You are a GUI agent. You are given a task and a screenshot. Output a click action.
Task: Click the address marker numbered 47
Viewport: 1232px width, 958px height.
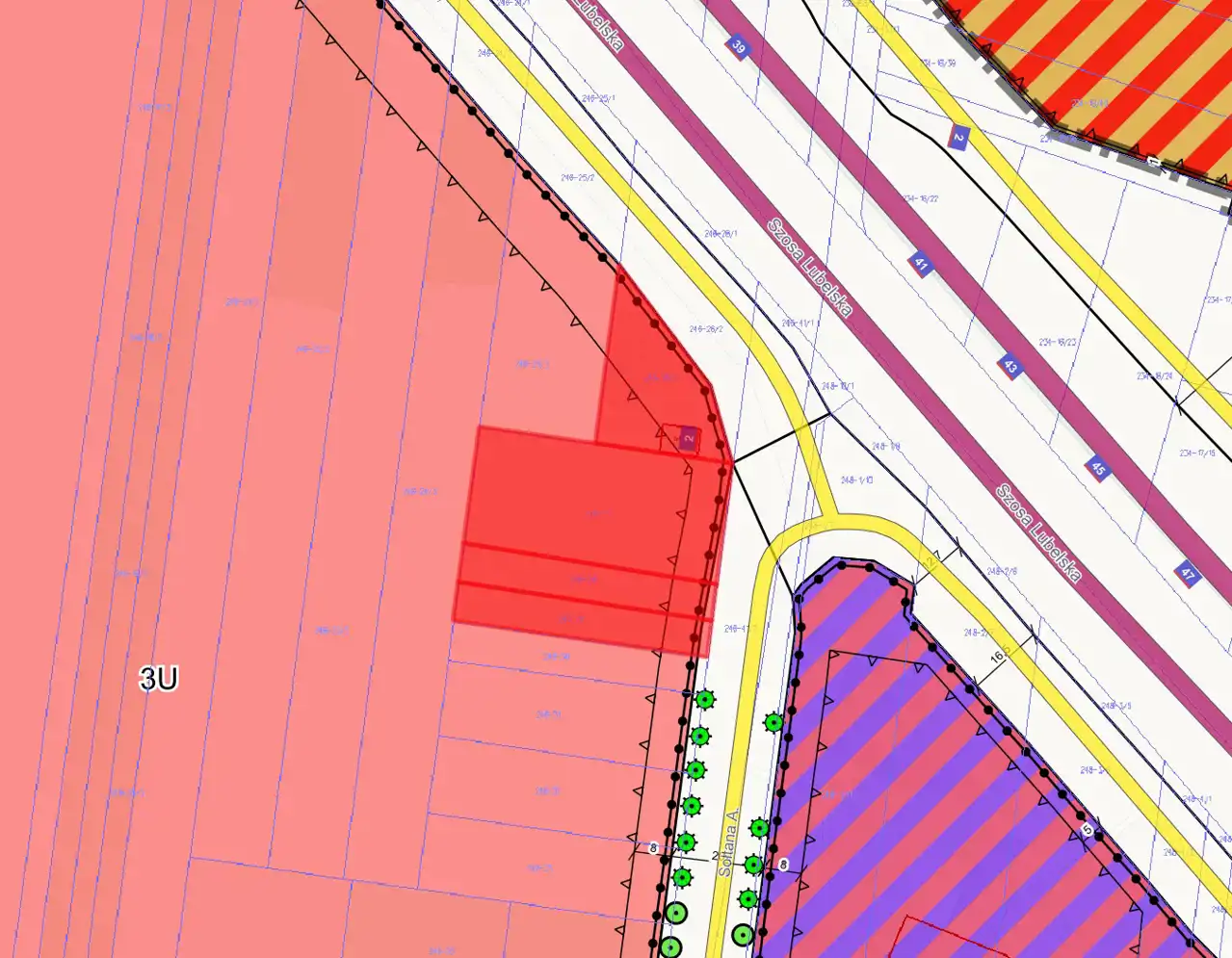coord(1188,576)
